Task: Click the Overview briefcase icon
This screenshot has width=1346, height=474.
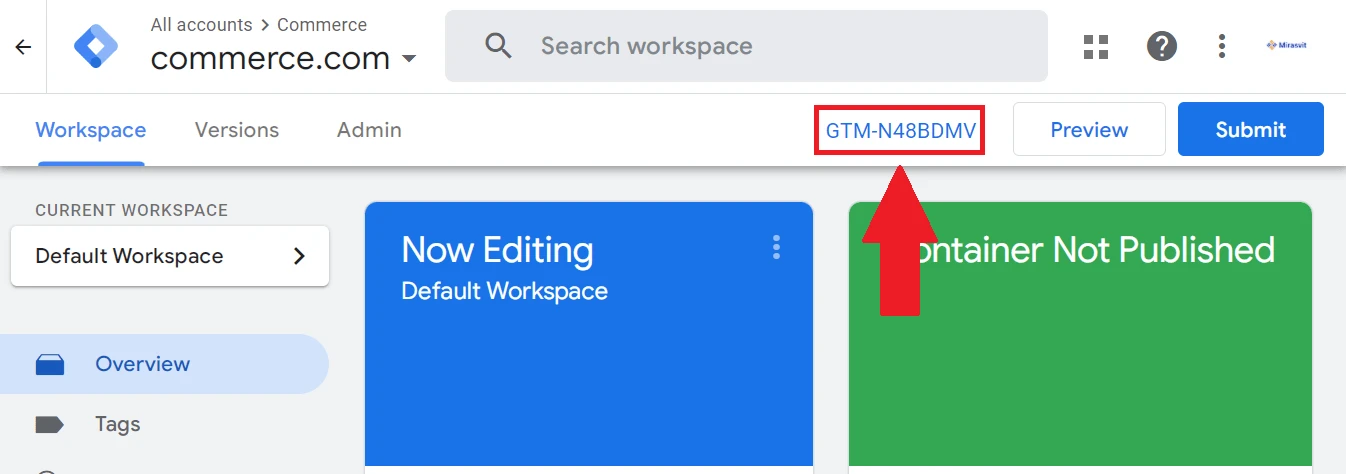Action: [x=50, y=364]
